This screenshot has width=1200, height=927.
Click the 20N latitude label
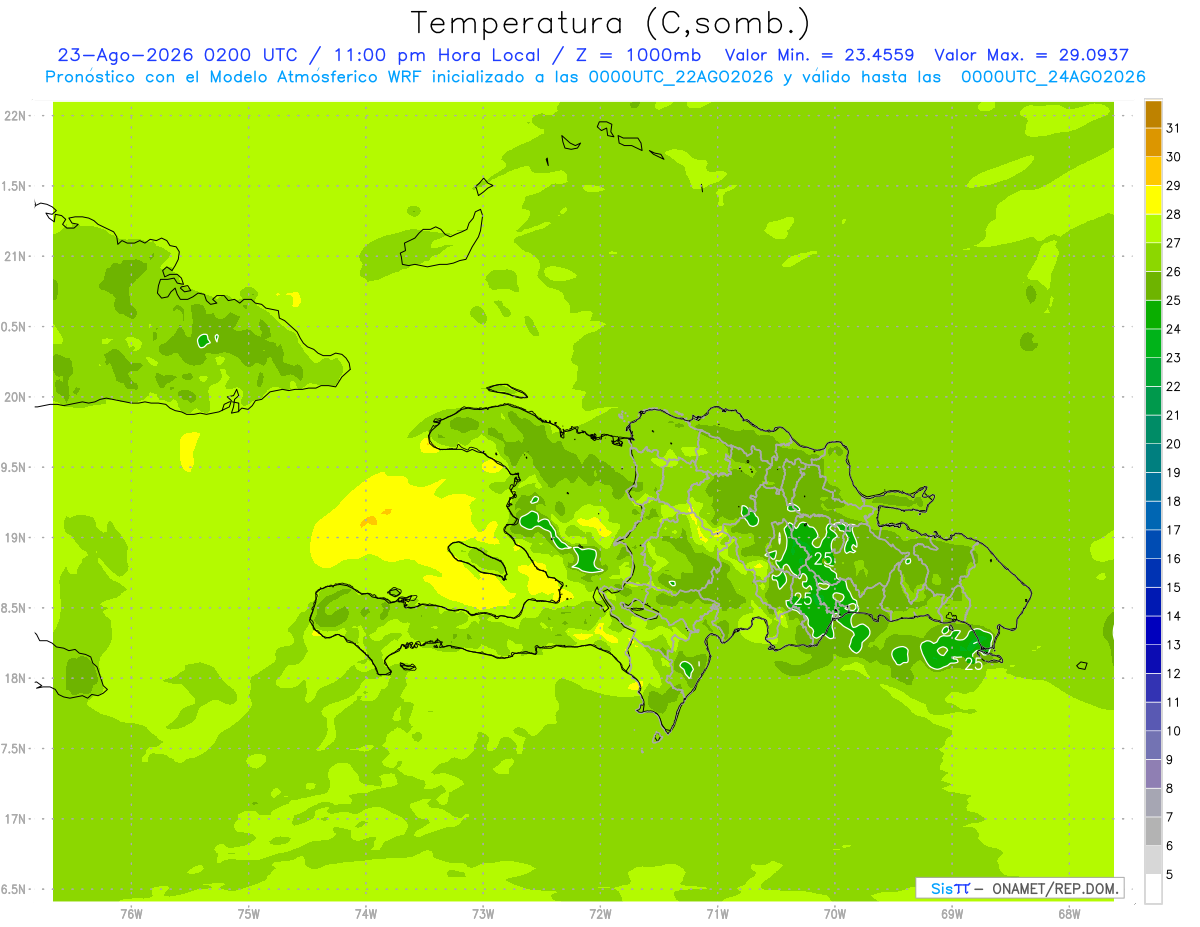(x=16, y=398)
